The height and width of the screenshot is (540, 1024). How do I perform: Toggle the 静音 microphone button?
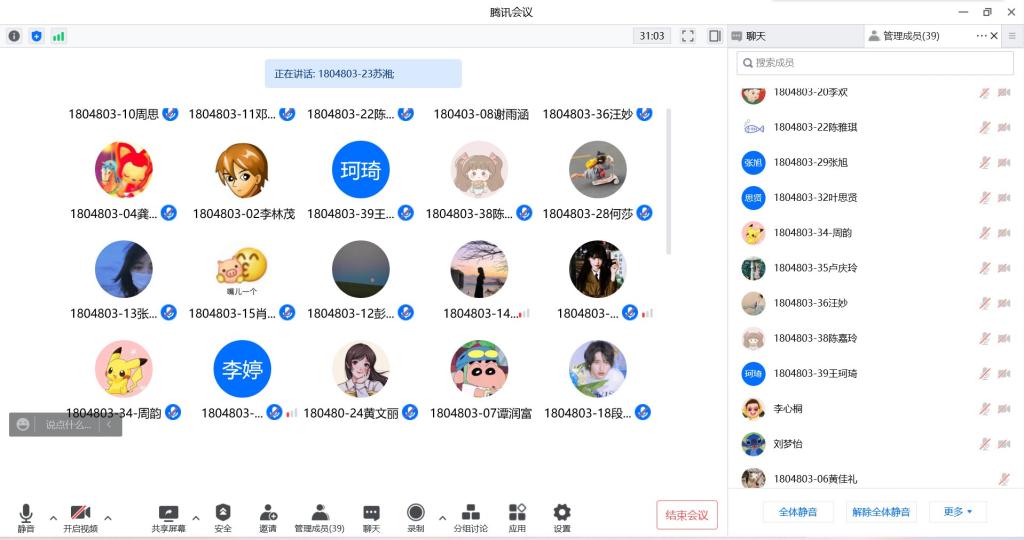(26, 517)
